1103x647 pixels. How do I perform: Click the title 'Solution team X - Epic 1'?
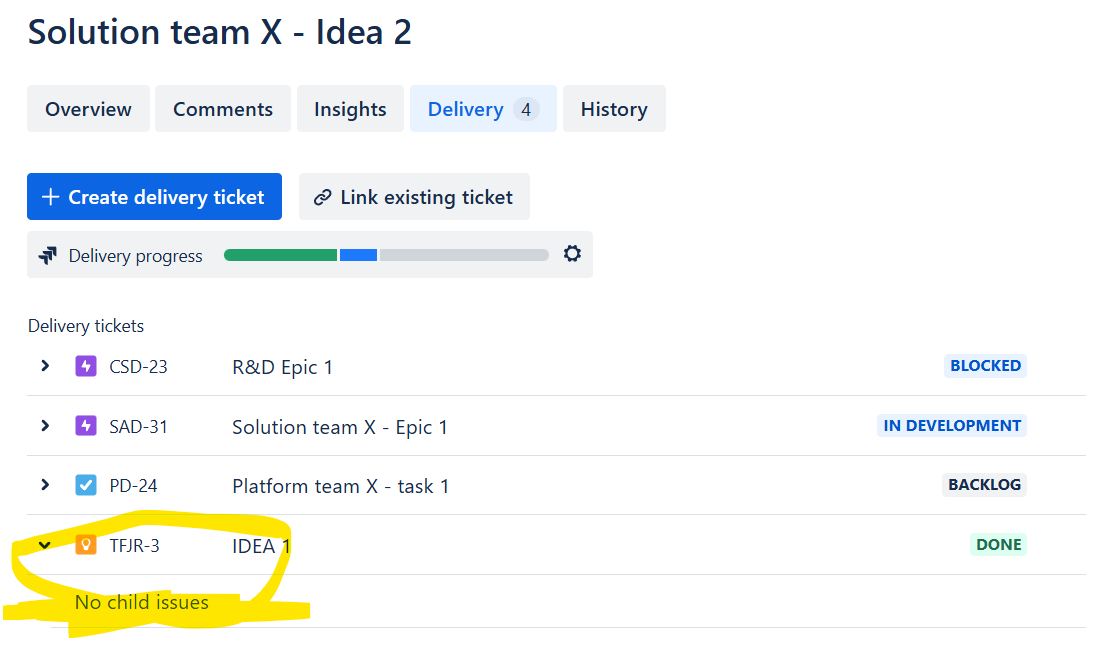click(x=340, y=427)
